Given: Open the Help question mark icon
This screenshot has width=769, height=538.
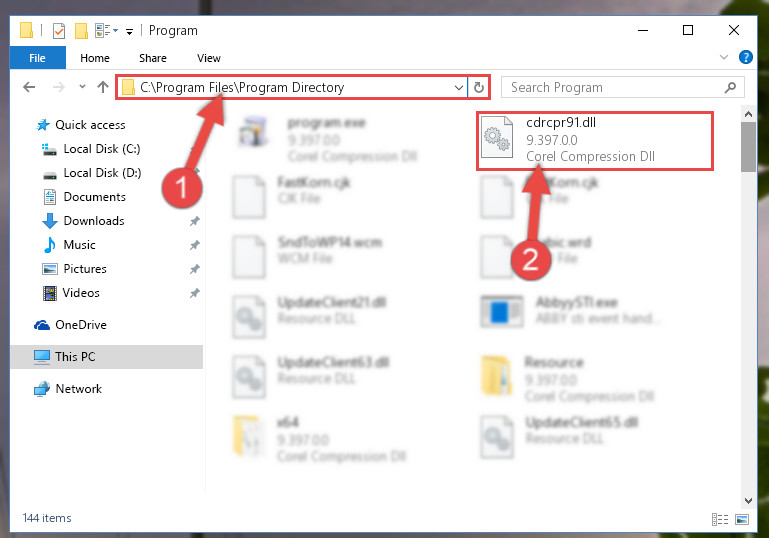Looking at the screenshot, I should coord(745,57).
